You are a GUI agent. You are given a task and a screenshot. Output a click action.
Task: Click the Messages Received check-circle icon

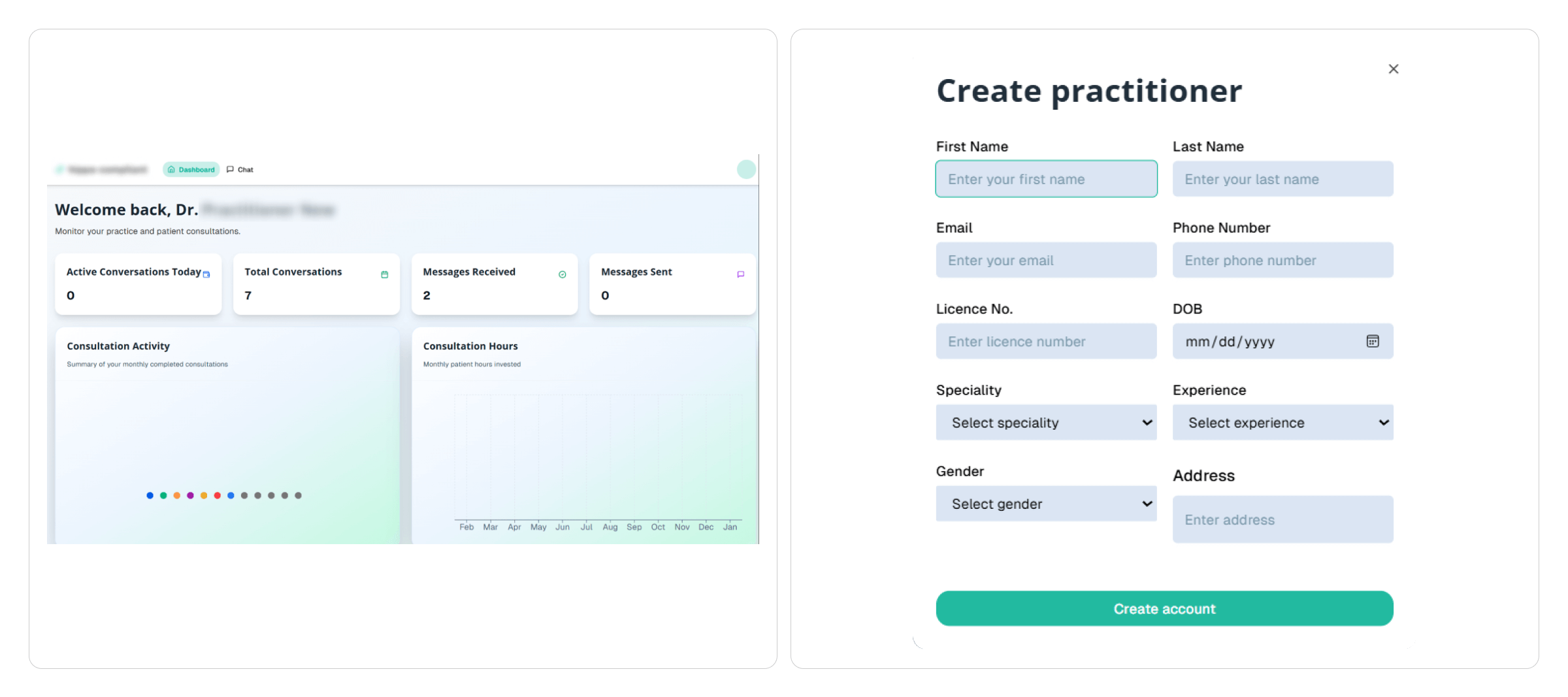tap(562, 274)
